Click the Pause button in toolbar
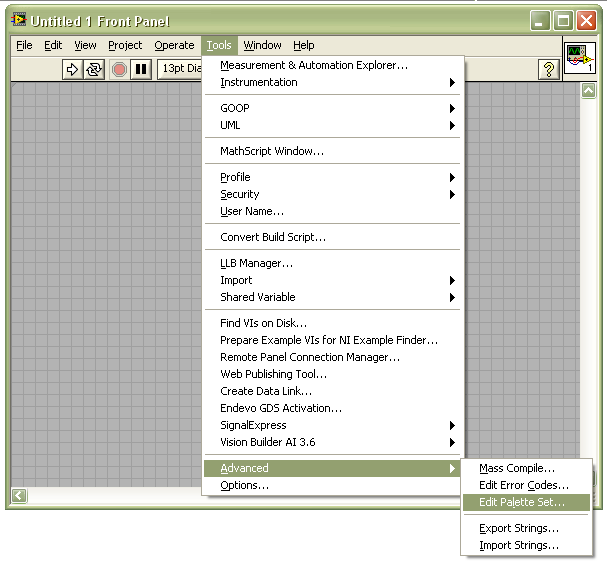Image resolution: width=609 pixels, height=564 pixels. click(x=141, y=70)
